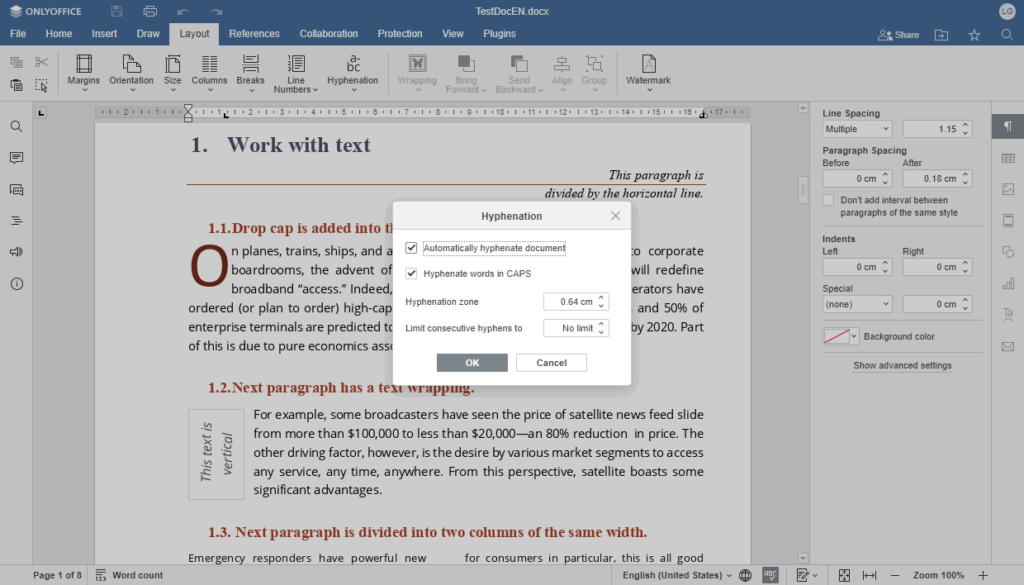Image resolution: width=1024 pixels, height=585 pixels.
Task: Open the Line Spacing Multiple dropdown
Action: click(x=856, y=128)
